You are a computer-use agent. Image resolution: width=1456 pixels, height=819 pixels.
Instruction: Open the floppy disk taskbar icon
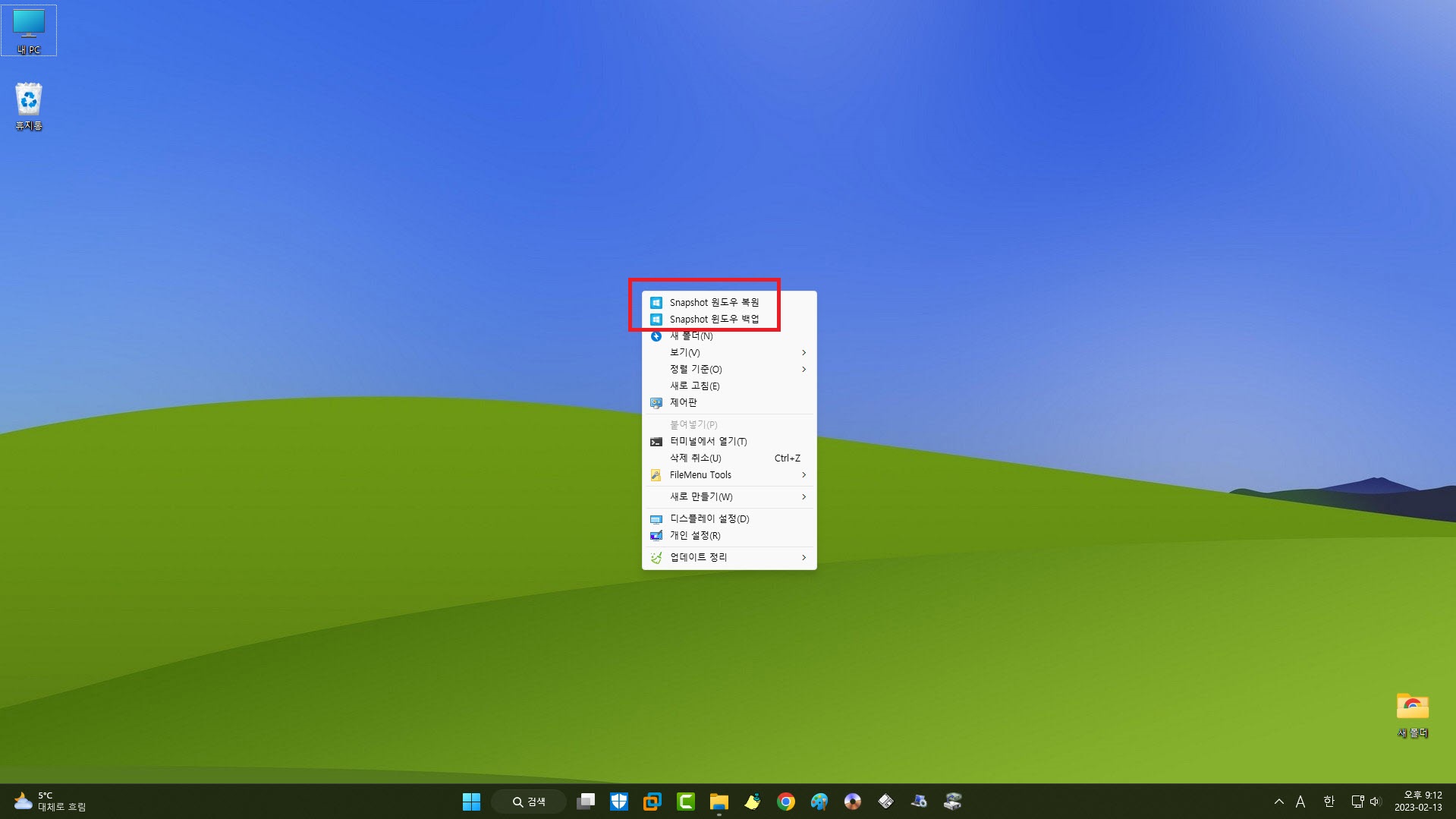coord(886,802)
